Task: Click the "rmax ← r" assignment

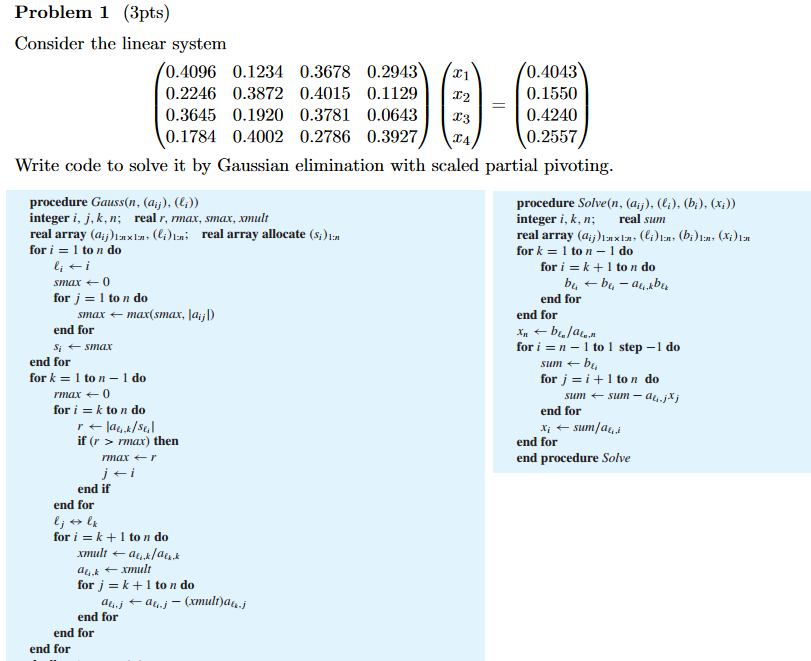Action: (x=129, y=458)
